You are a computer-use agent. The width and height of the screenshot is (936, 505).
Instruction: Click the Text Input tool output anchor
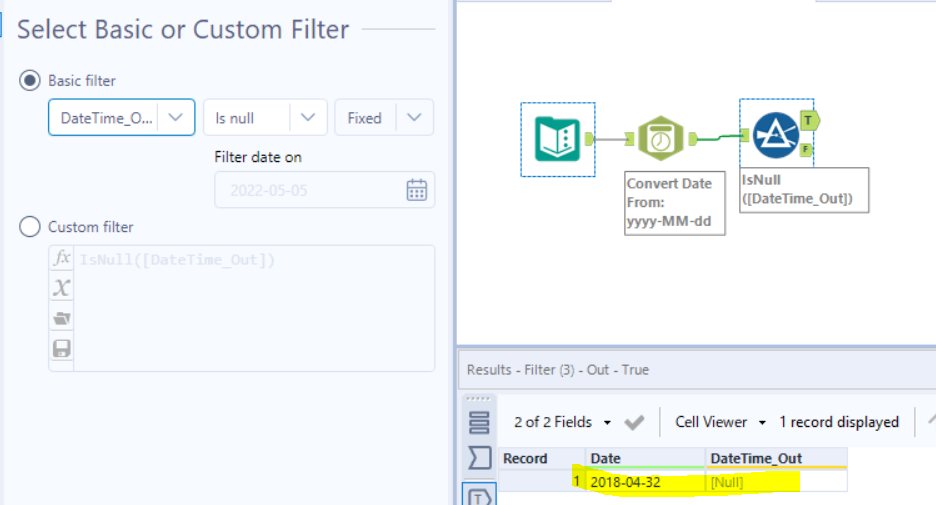[x=589, y=139]
